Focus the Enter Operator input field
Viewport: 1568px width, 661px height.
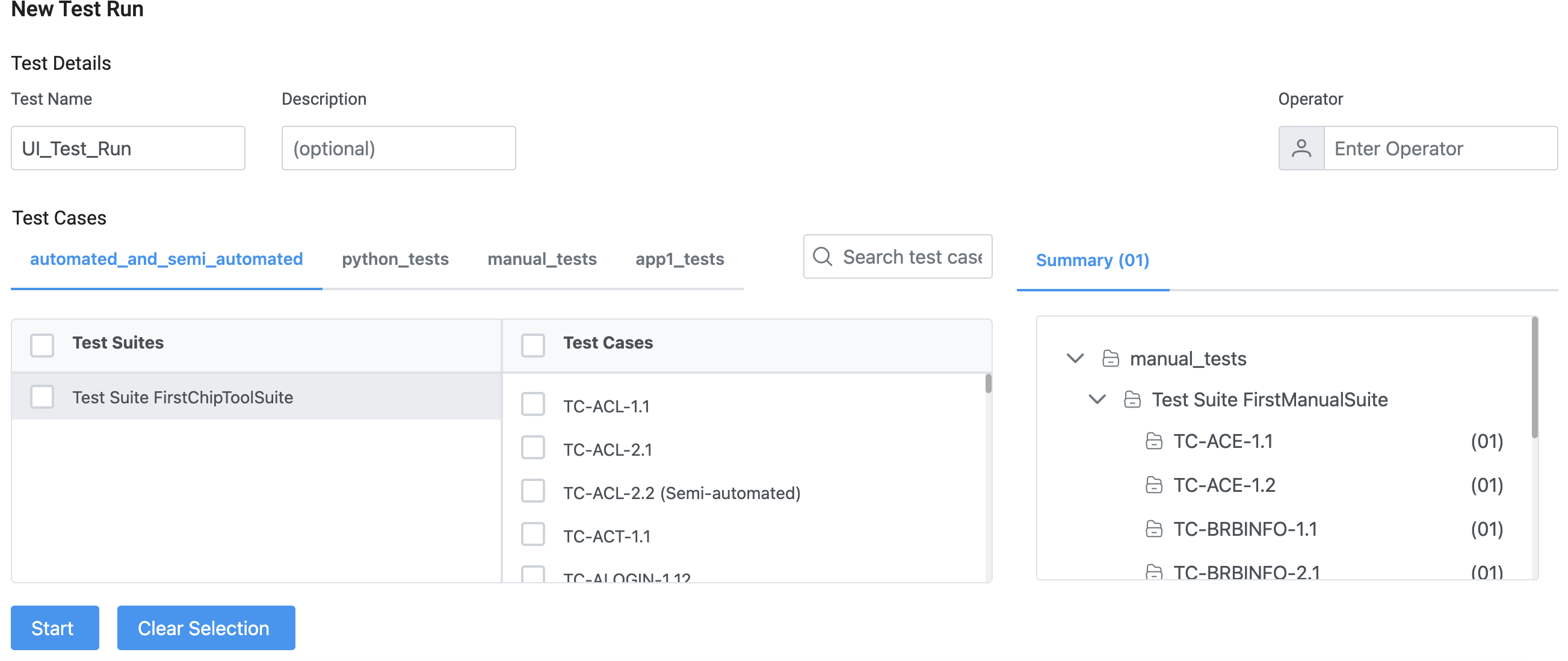pyautogui.click(x=1440, y=148)
